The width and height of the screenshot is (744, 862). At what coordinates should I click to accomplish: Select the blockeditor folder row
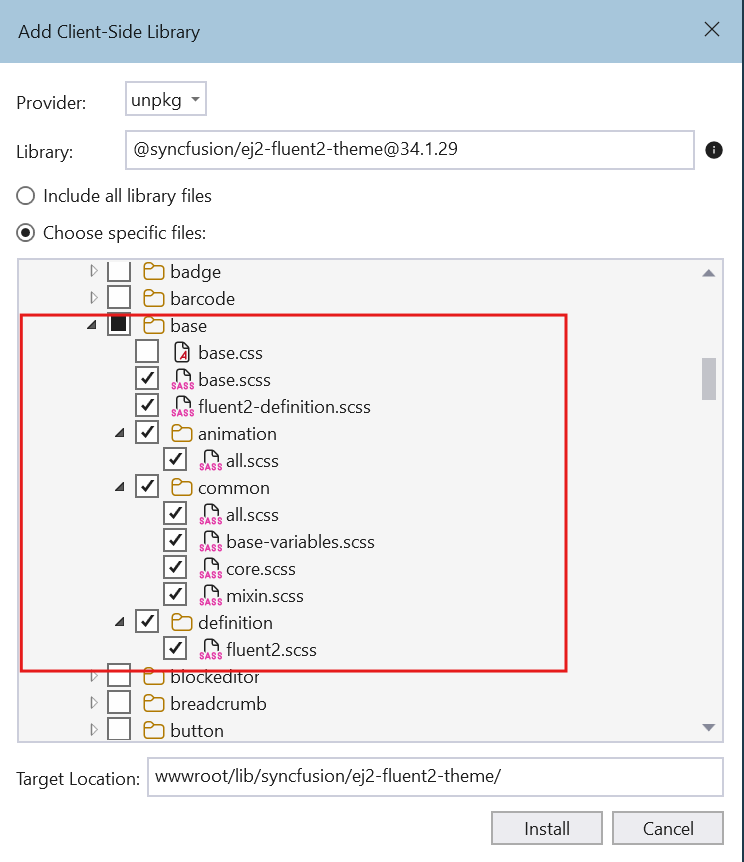click(x=214, y=677)
